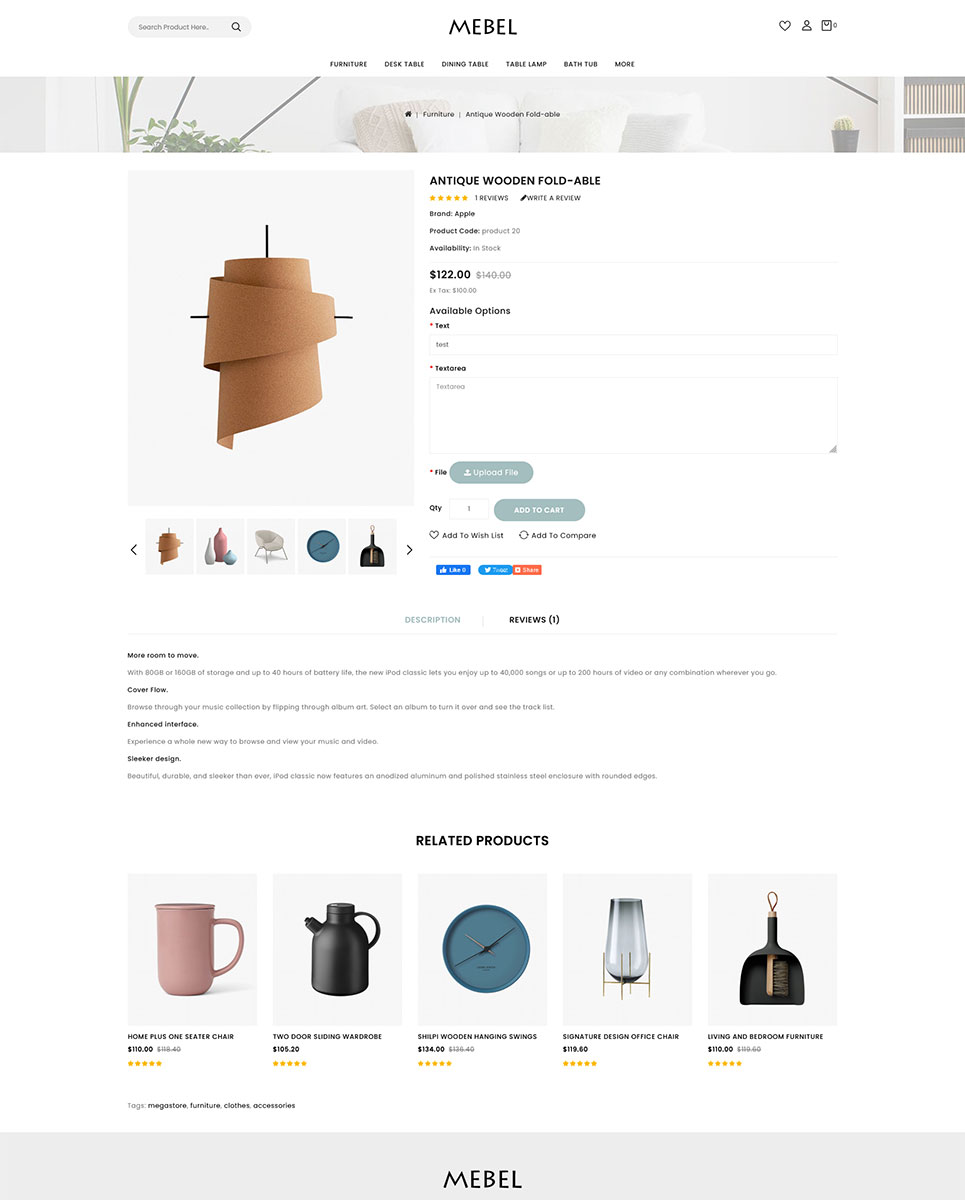965x1200 pixels.
Task: Click the Add To Cart button
Action: point(539,510)
